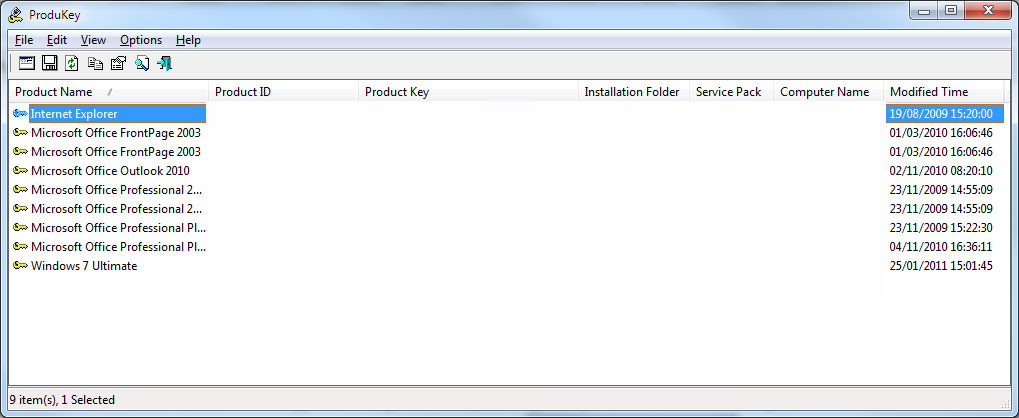Click the key icon beside Internet Explorer
Viewport: 1019px width, 418px height.
20,114
